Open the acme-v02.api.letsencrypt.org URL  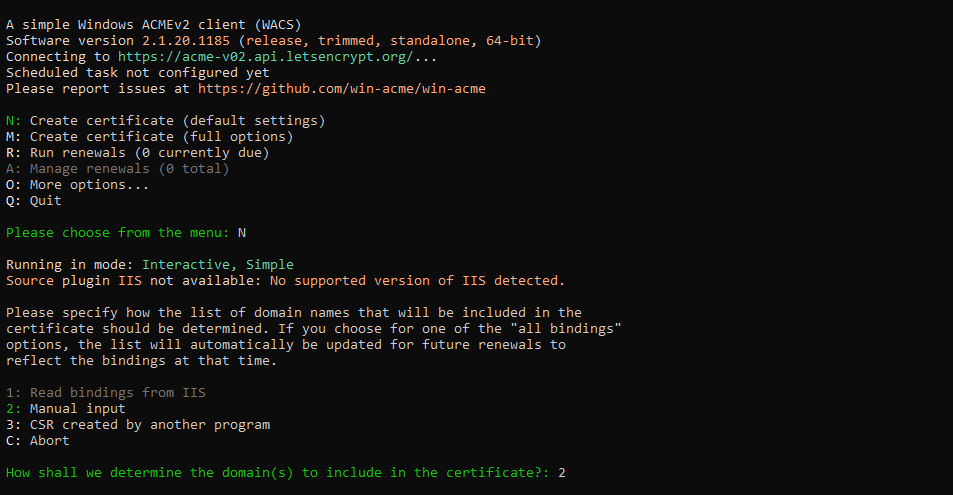(267, 56)
